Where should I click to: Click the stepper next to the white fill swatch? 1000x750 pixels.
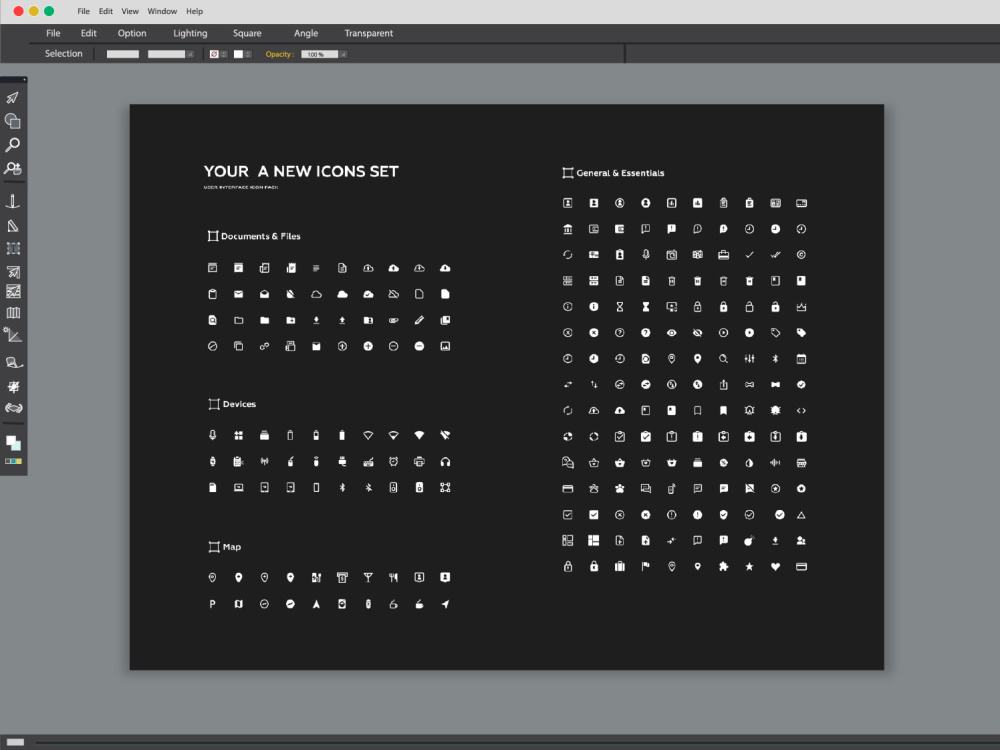pyautogui.click(x=248, y=54)
